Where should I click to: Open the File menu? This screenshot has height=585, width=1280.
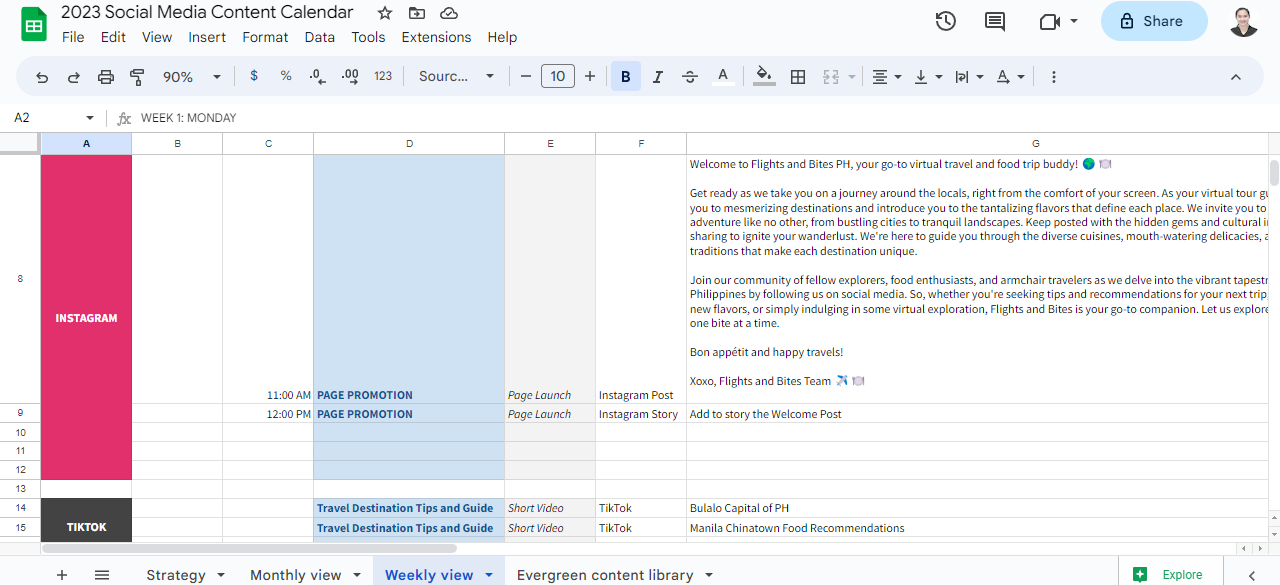73,37
